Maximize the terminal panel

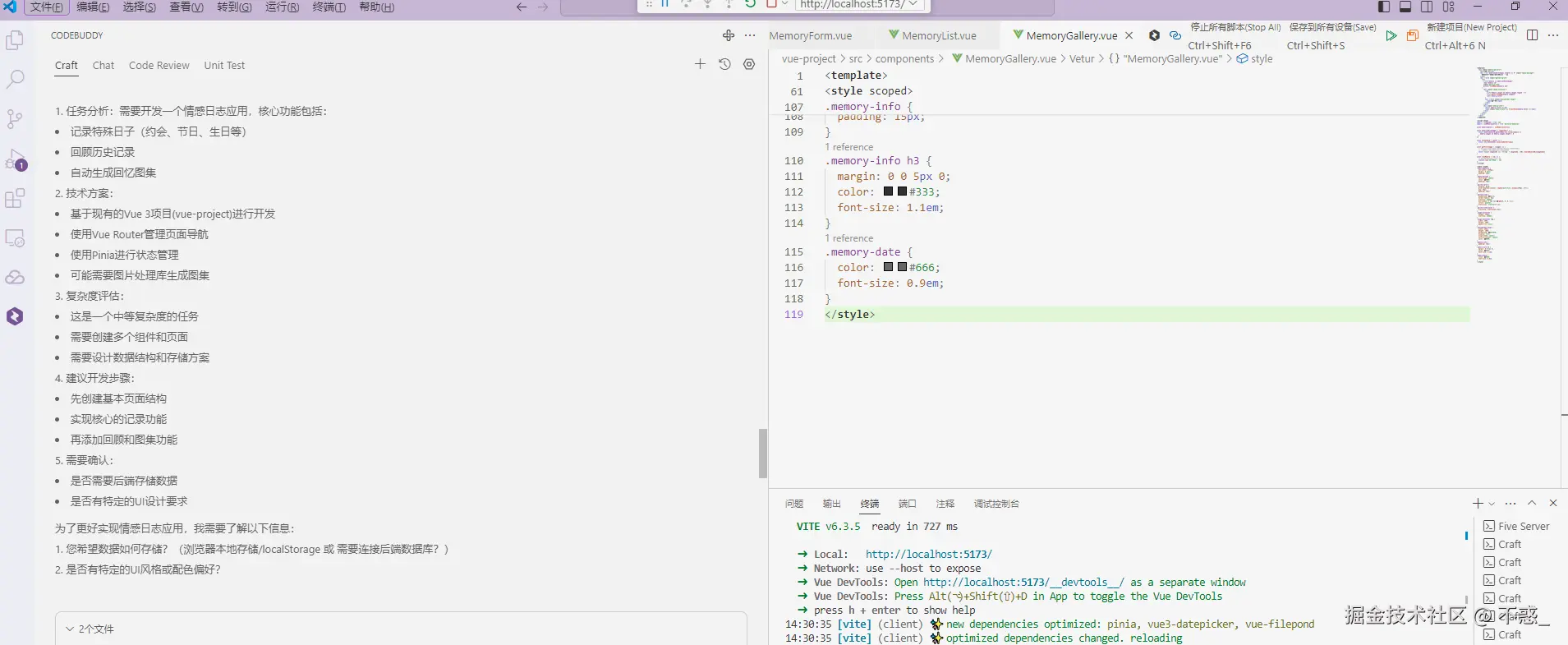coord(1532,503)
